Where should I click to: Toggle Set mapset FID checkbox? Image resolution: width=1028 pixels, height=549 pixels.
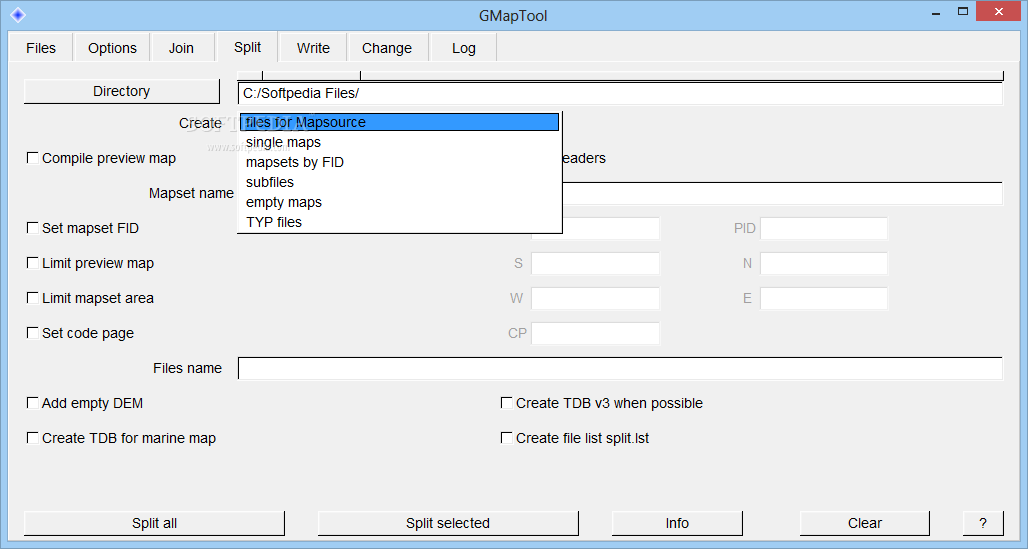tap(32, 228)
